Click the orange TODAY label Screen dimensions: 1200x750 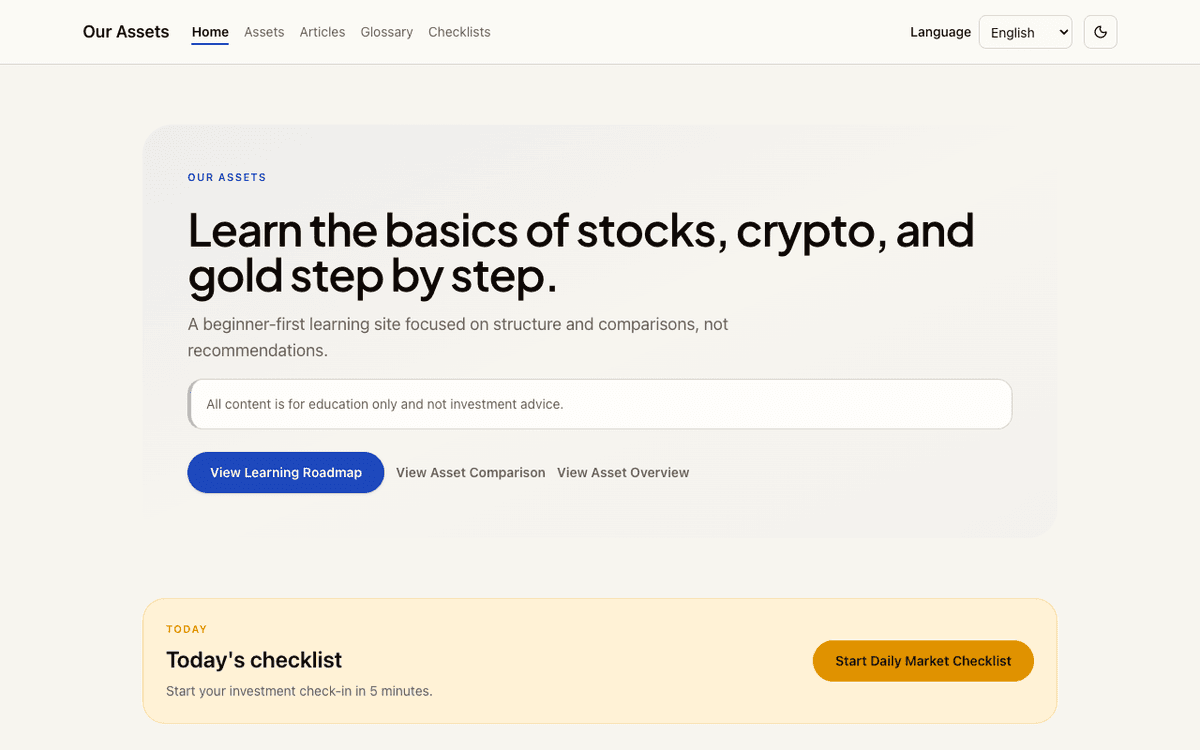[x=187, y=630]
